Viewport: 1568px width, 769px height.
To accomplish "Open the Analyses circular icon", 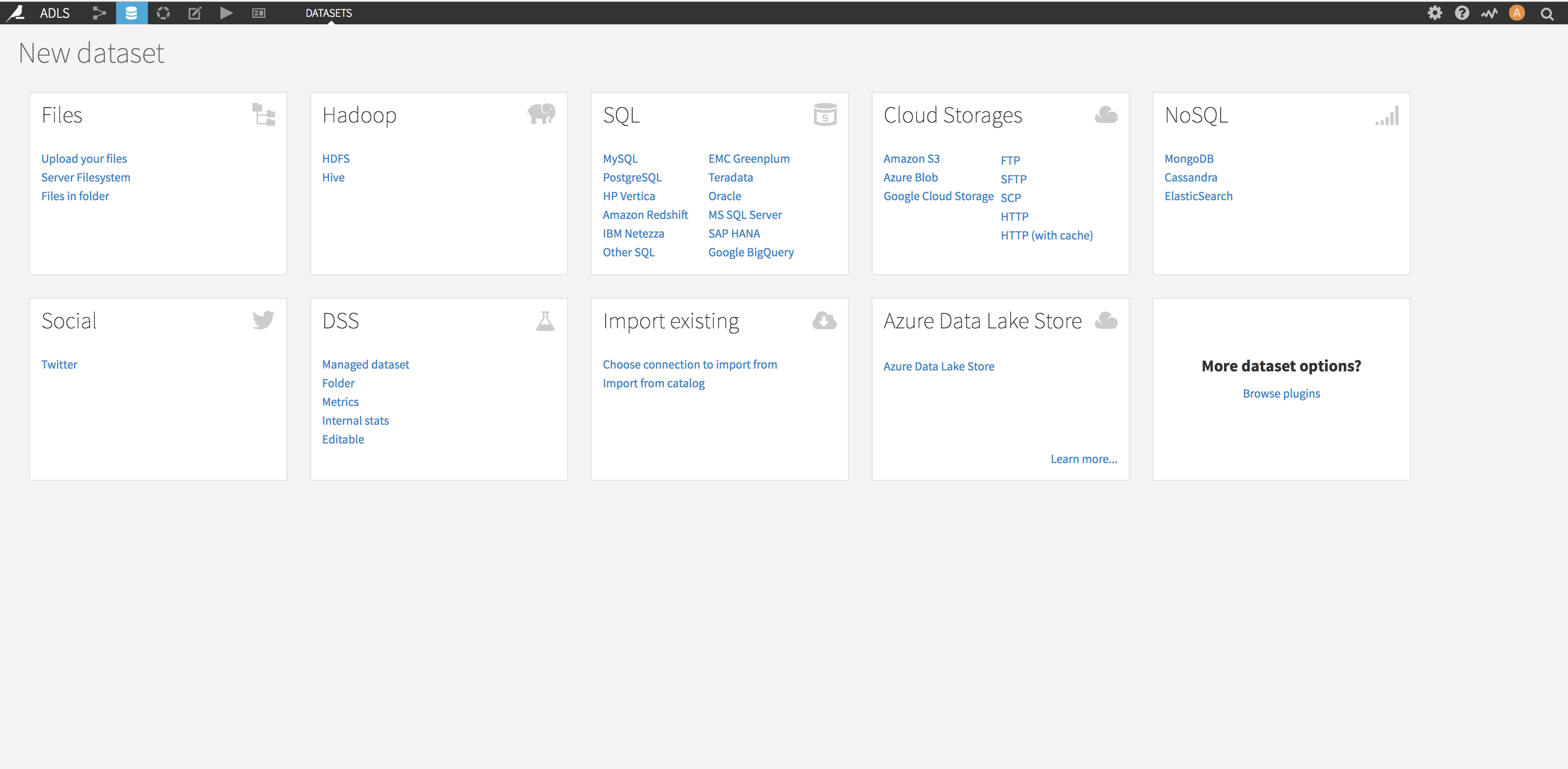I will pyautogui.click(x=163, y=13).
